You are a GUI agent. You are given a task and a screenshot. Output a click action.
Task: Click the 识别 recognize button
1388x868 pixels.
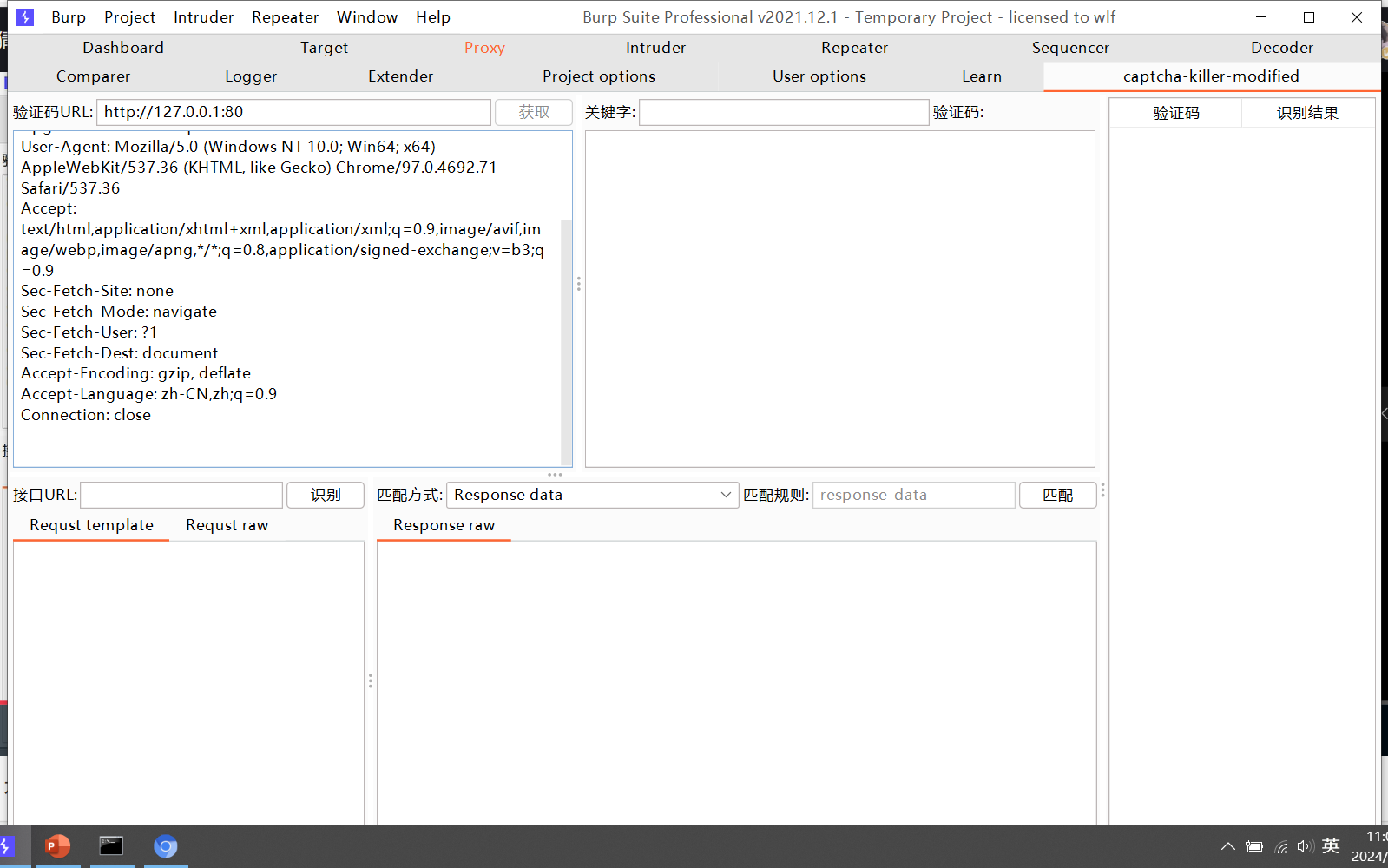point(326,495)
